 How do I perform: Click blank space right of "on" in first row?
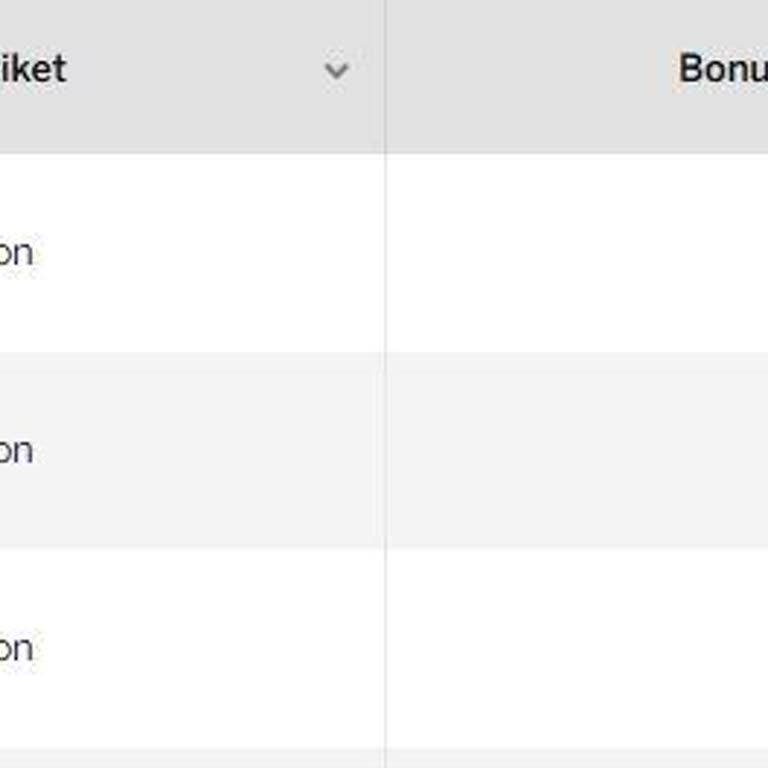[x=200, y=253]
